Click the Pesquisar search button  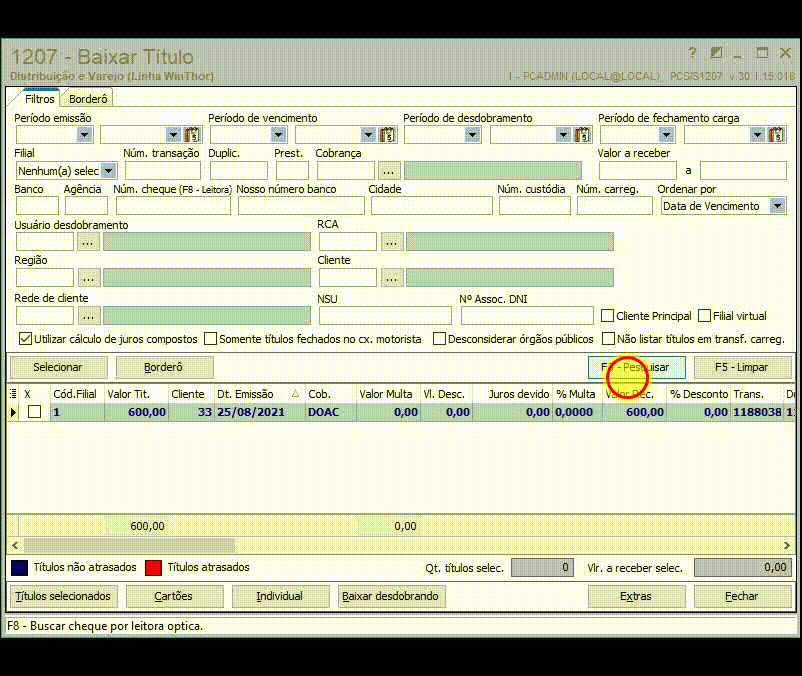(x=636, y=367)
